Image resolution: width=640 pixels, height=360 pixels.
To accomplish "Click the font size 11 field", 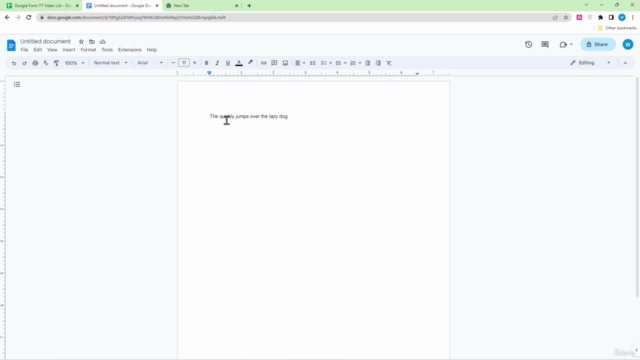I will [184, 63].
